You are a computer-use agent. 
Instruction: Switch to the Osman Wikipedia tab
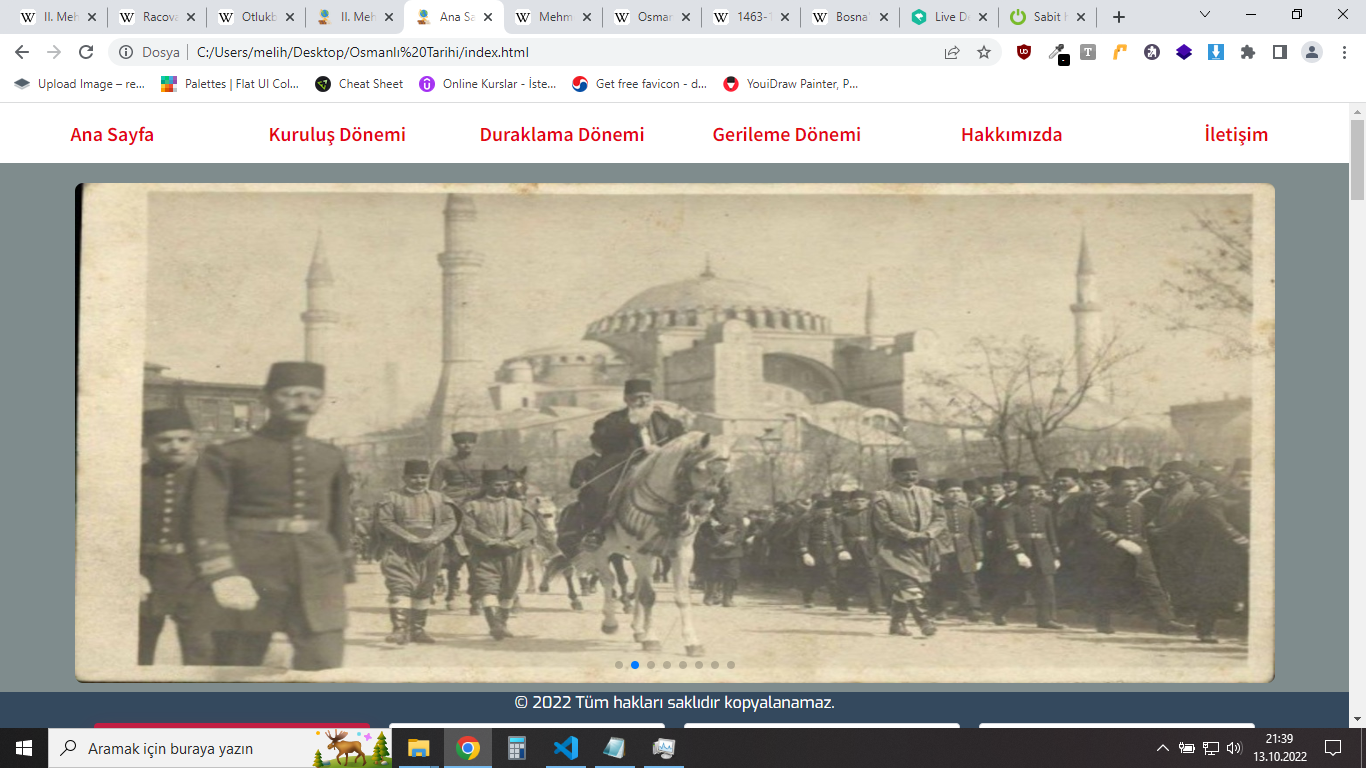tap(651, 17)
